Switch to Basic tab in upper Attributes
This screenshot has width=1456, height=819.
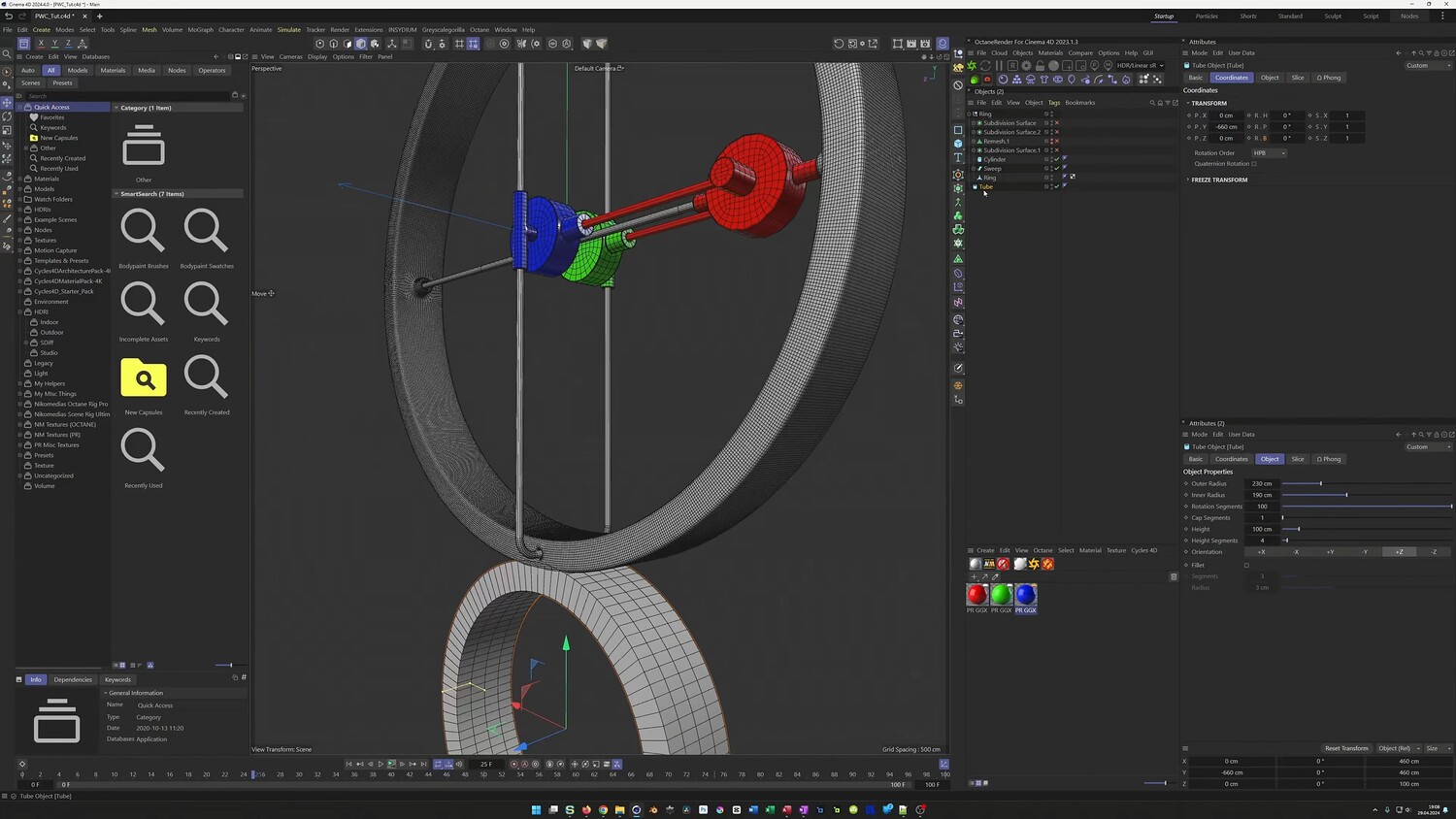tap(1196, 78)
